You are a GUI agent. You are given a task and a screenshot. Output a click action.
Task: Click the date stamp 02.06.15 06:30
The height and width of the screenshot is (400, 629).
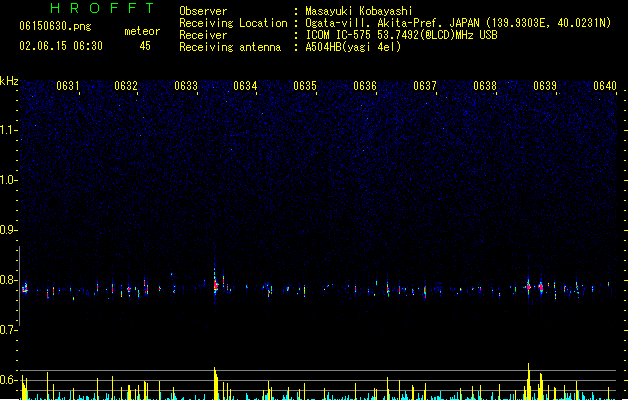point(61,46)
